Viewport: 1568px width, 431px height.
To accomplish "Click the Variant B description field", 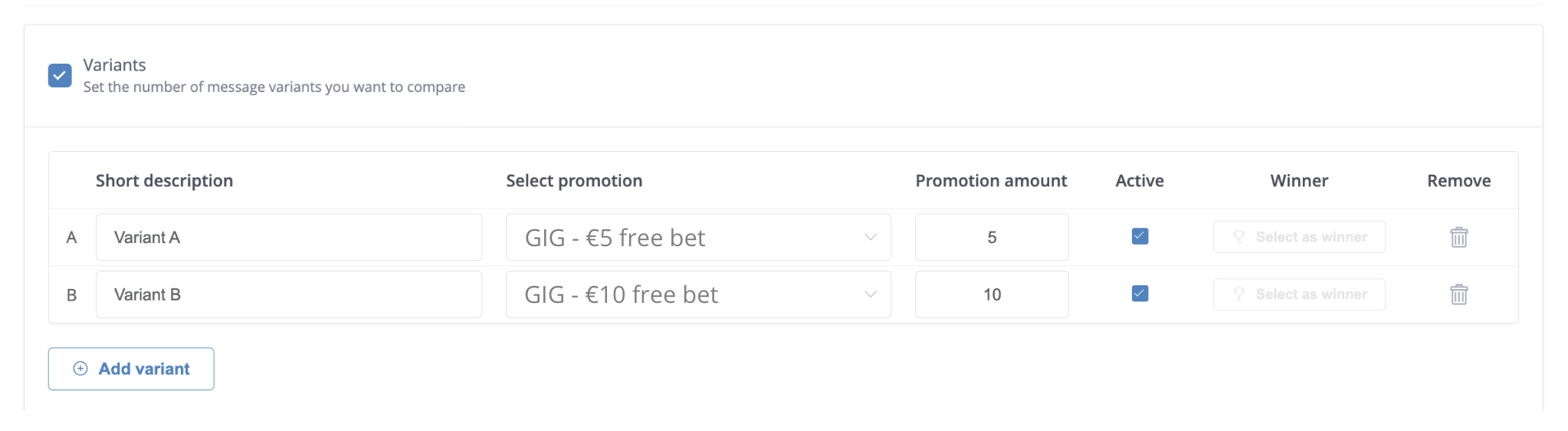I will (288, 294).
